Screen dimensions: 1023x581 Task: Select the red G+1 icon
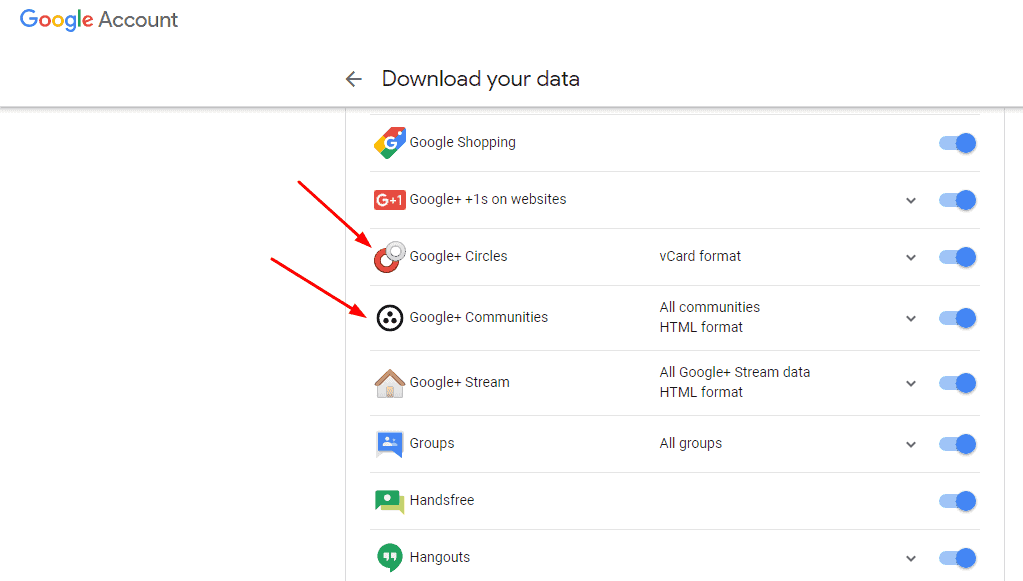click(x=389, y=200)
